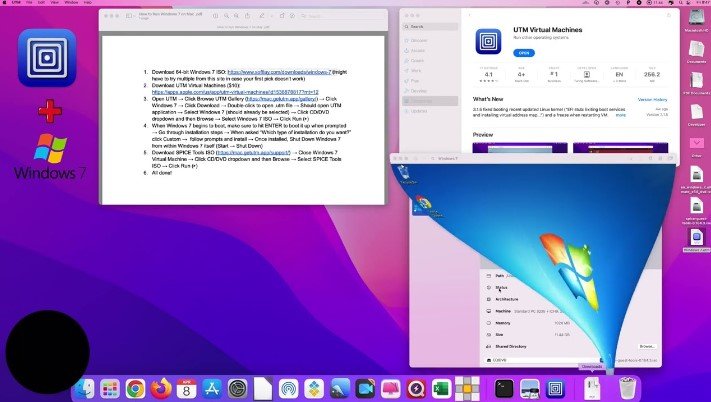Open the View menu
This screenshot has width=711, height=402.
click(x=54, y=3)
